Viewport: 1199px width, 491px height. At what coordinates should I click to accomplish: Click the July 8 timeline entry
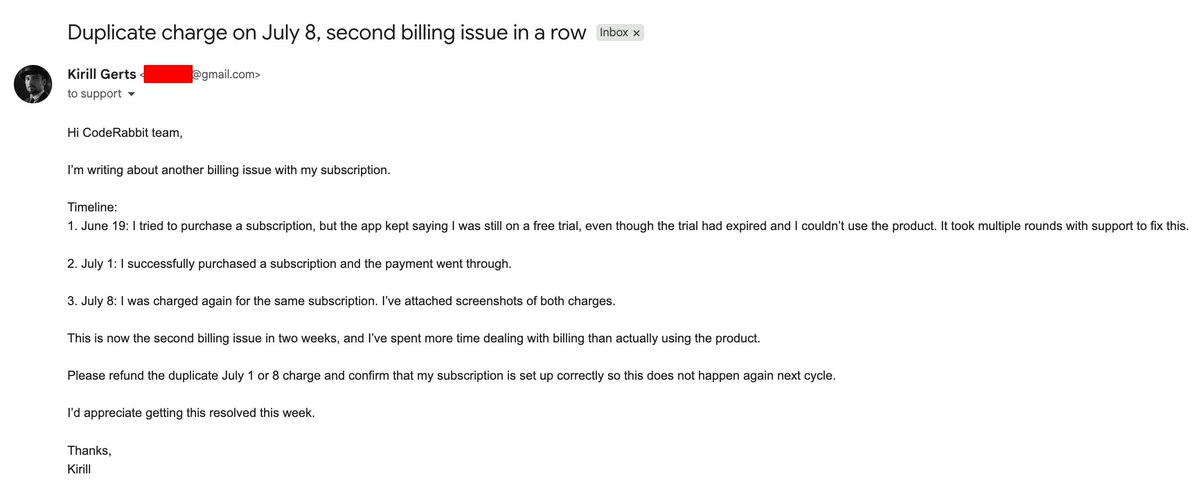pos(341,301)
